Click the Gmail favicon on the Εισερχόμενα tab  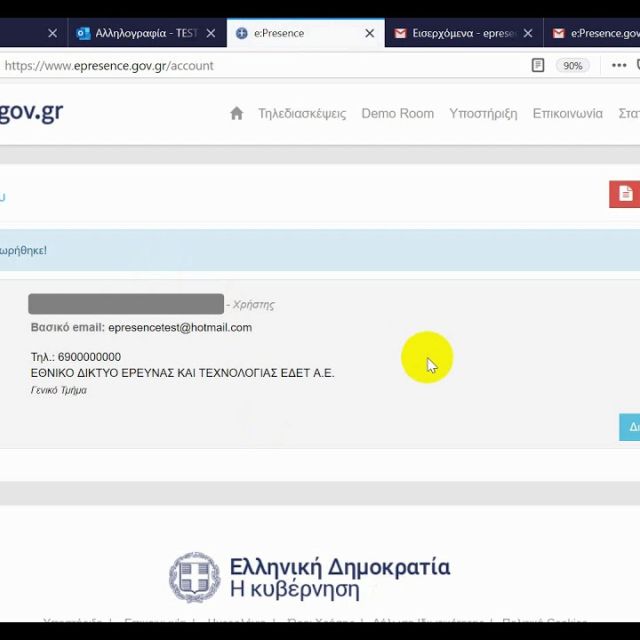tap(400, 33)
